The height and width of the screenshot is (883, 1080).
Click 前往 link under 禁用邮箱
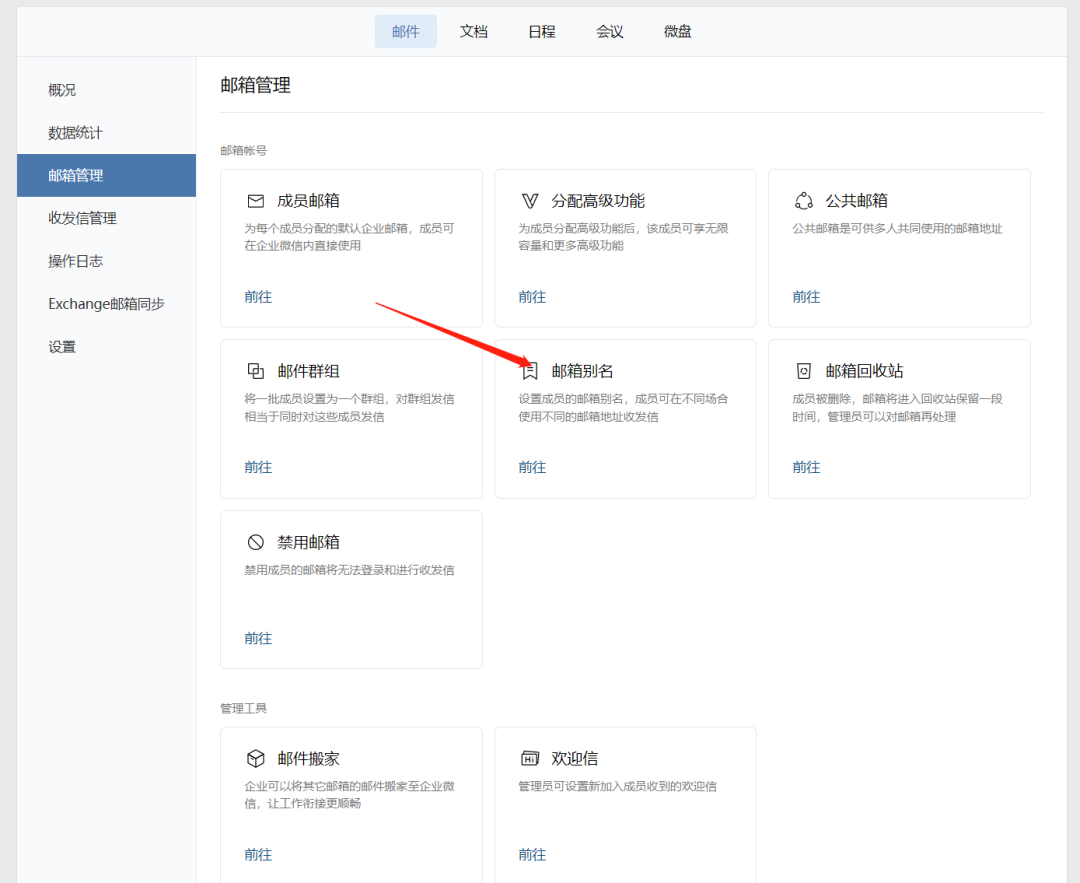pos(258,638)
